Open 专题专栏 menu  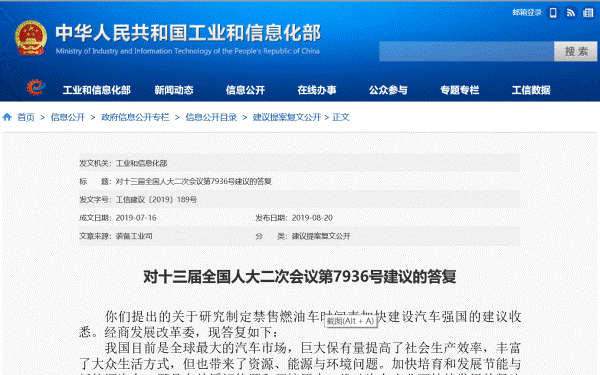(460, 90)
